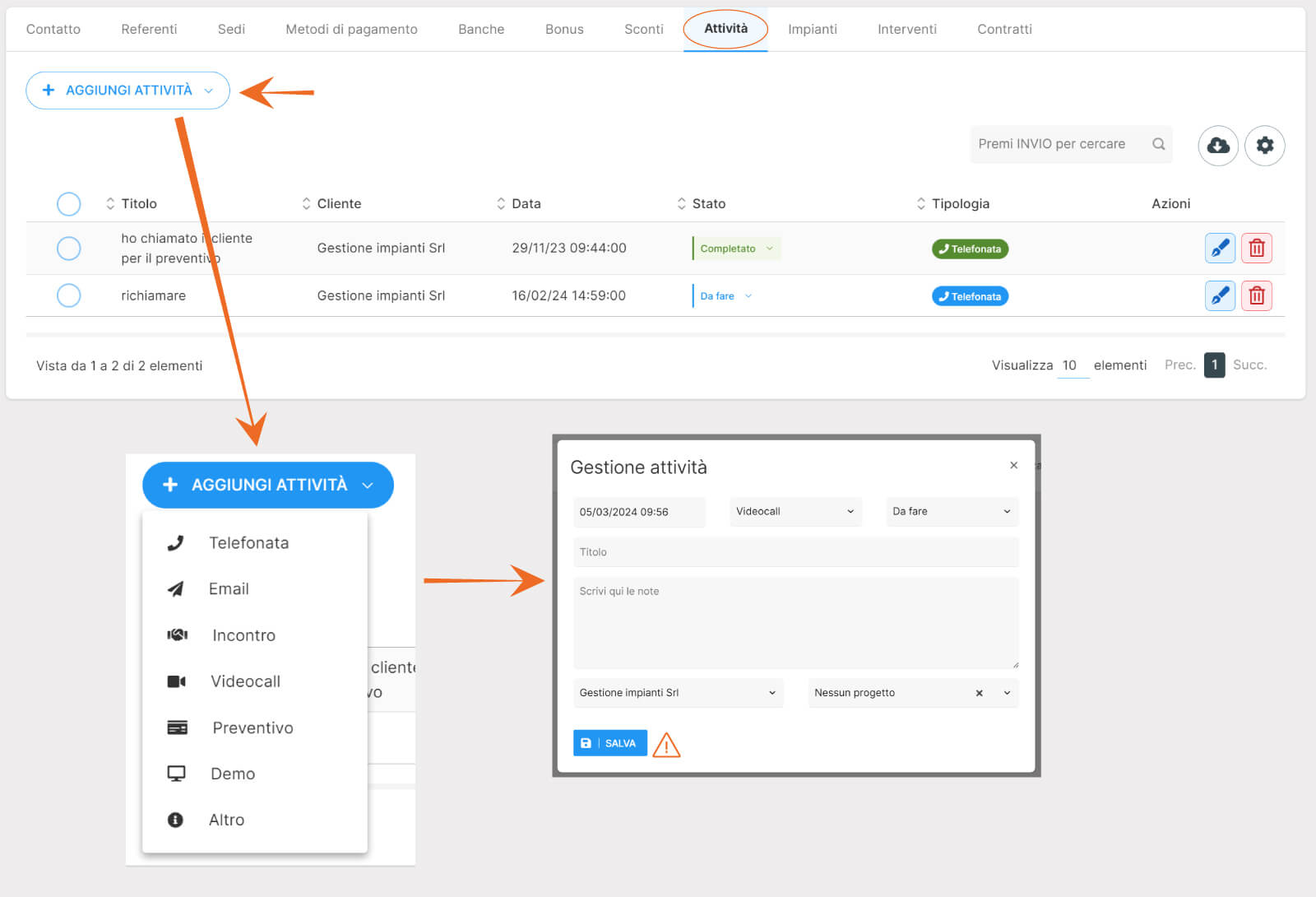Choose 'Preventivo' from the activity menu

click(252, 727)
